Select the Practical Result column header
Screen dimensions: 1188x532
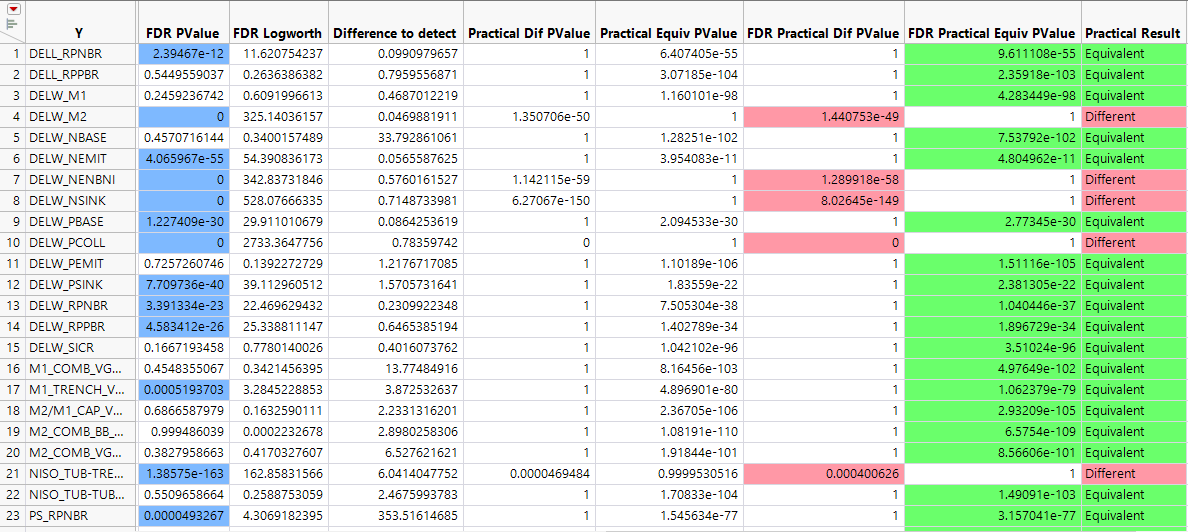pyautogui.click(x=1133, y=33)
